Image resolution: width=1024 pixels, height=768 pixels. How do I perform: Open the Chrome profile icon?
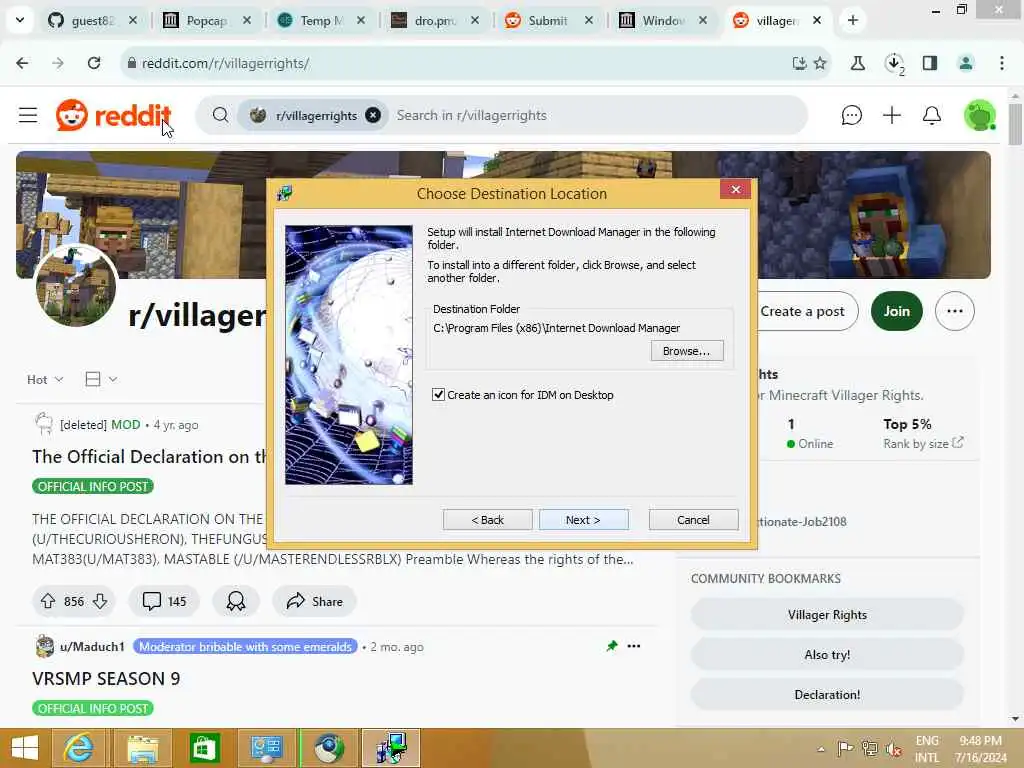point(965,63)
